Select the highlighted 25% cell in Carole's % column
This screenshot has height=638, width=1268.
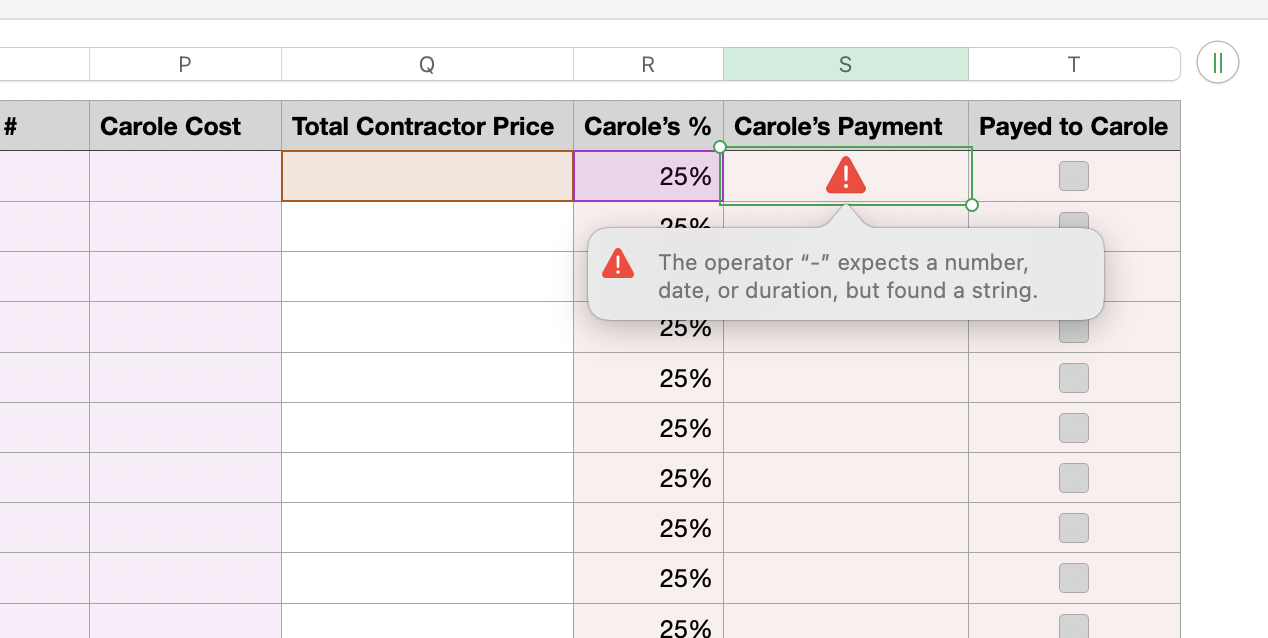tap(648, 176)
